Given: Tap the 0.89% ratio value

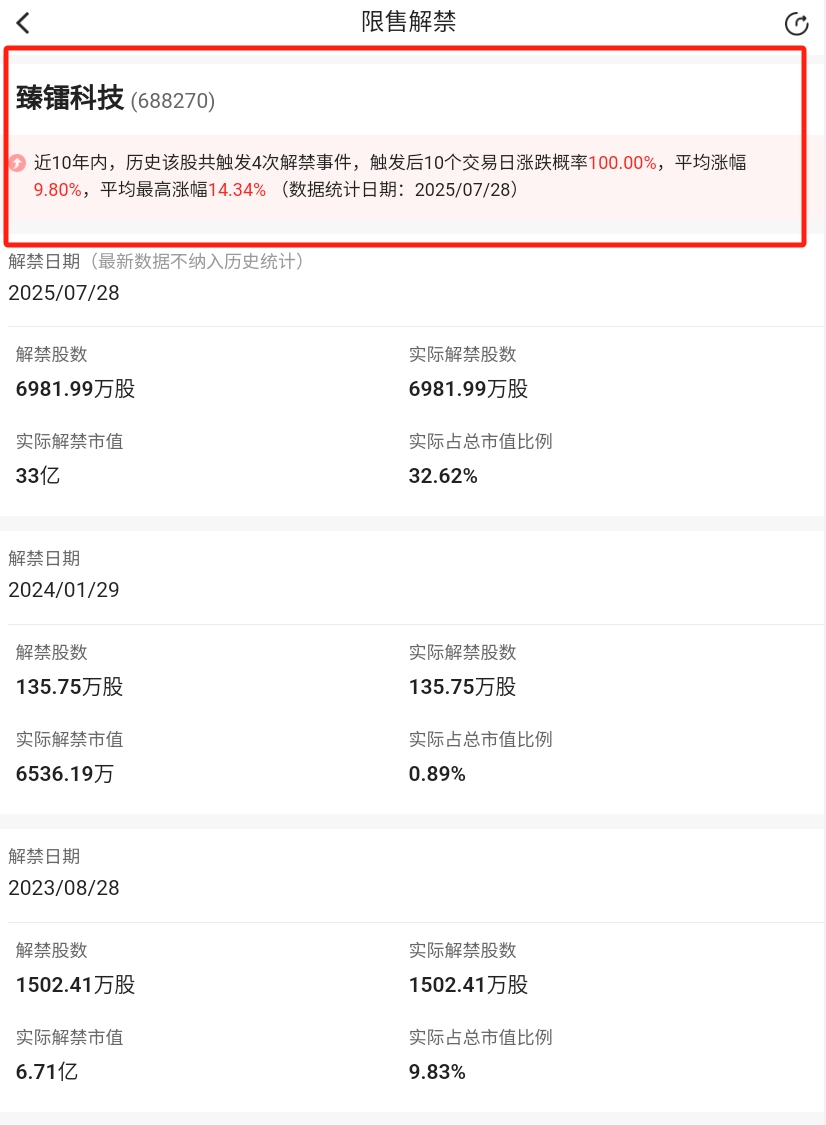Looking at the screenshot, I should [x=437, y=773].
